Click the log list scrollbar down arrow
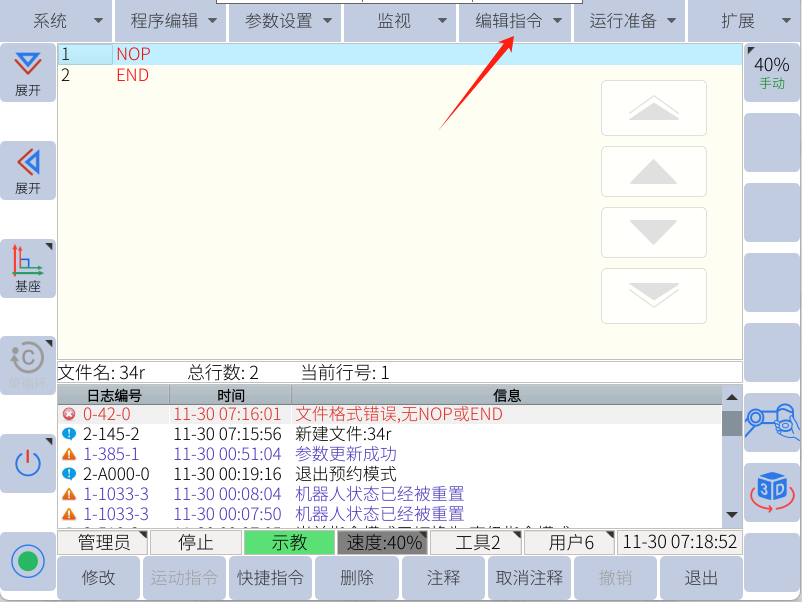This screenshot has width=802, height=602. point(732,514)
